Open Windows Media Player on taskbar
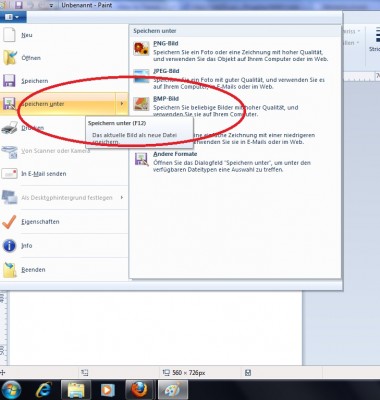The width and height of the screenshot is (380, 400). (108, 390)
